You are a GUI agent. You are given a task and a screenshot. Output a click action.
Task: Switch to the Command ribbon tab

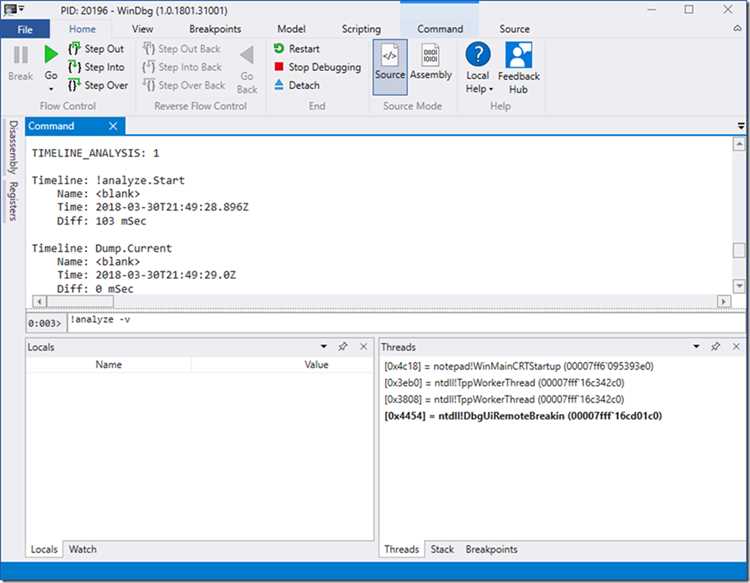[x=440, y=29]
